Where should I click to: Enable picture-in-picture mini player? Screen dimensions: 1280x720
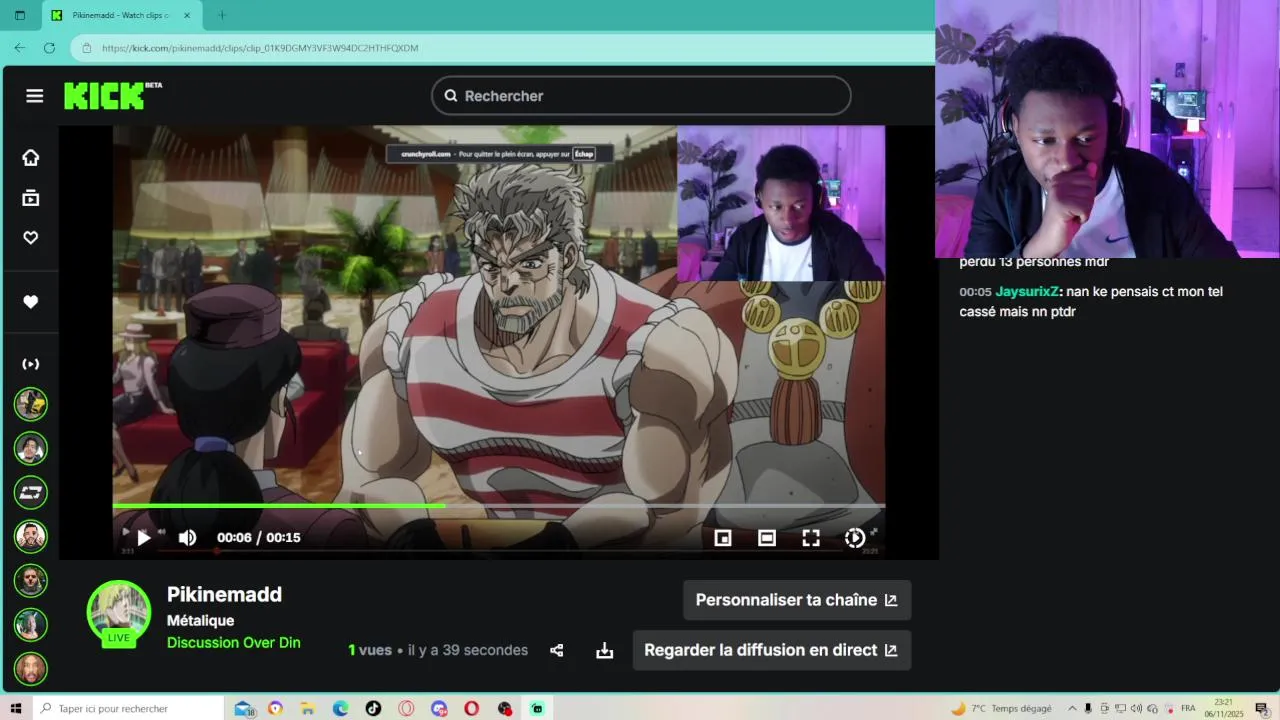(x=723, y=538)
